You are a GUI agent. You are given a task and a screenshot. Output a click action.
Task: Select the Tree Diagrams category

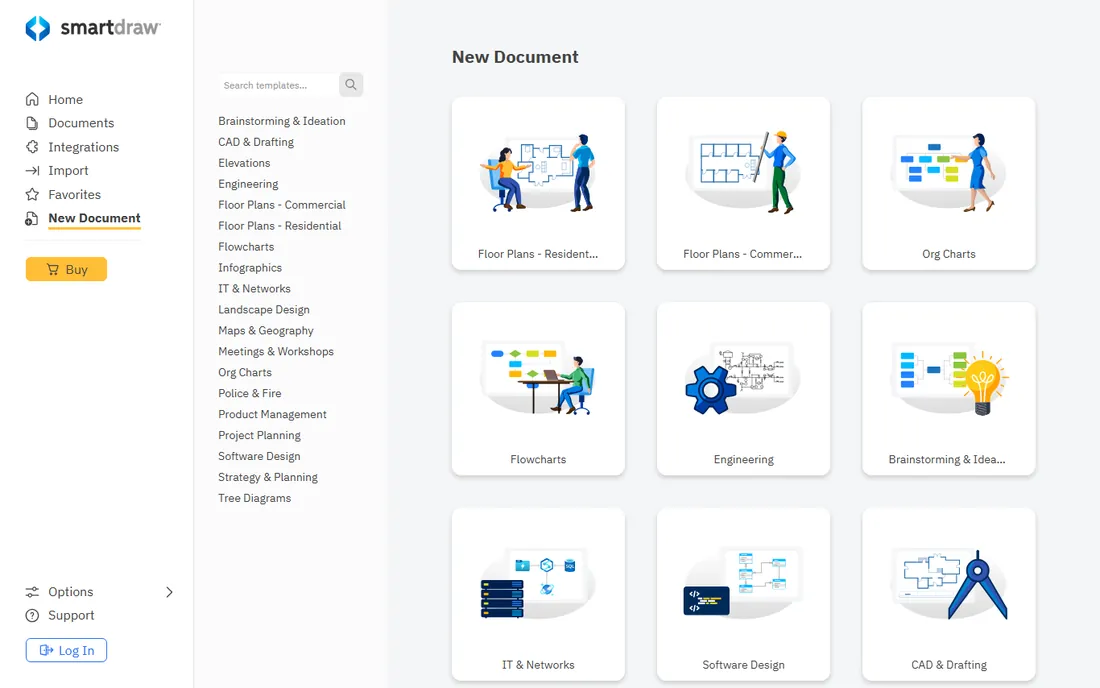point(255,498)
